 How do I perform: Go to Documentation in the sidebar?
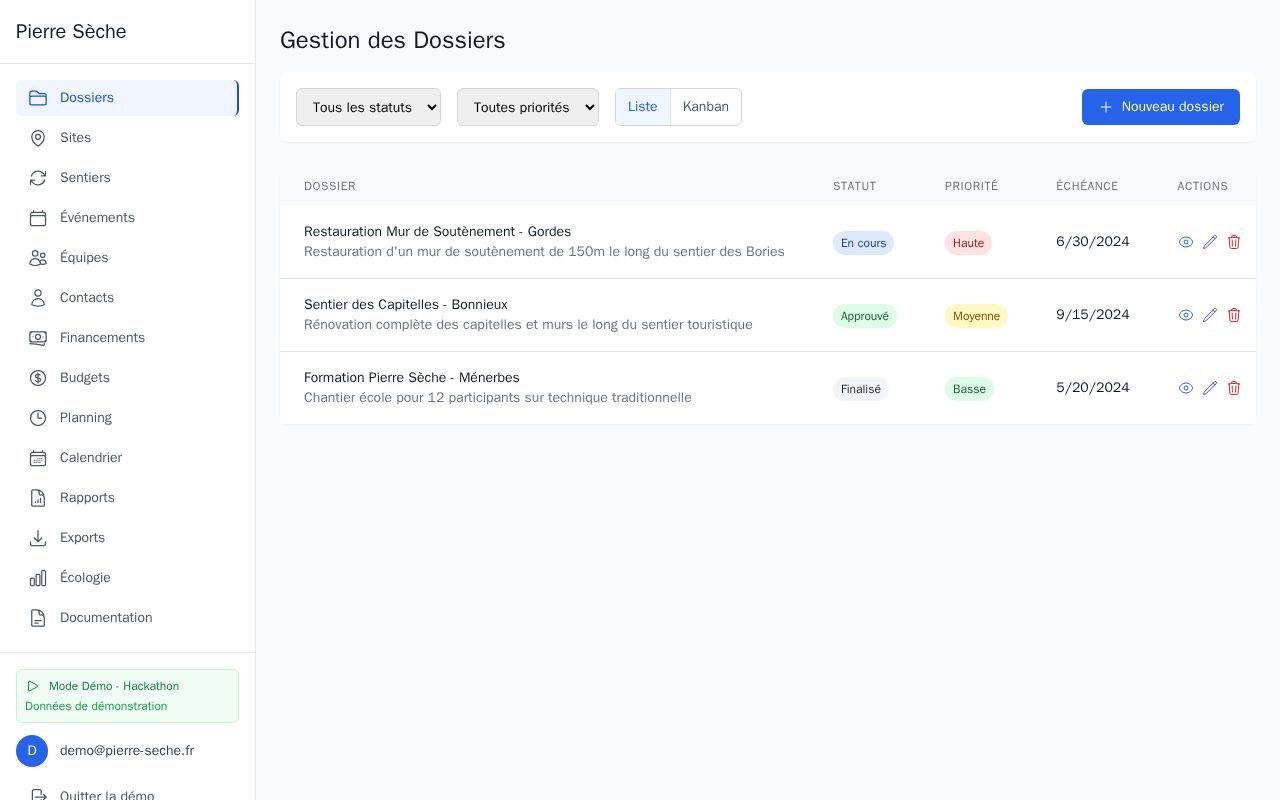[127, 618]
